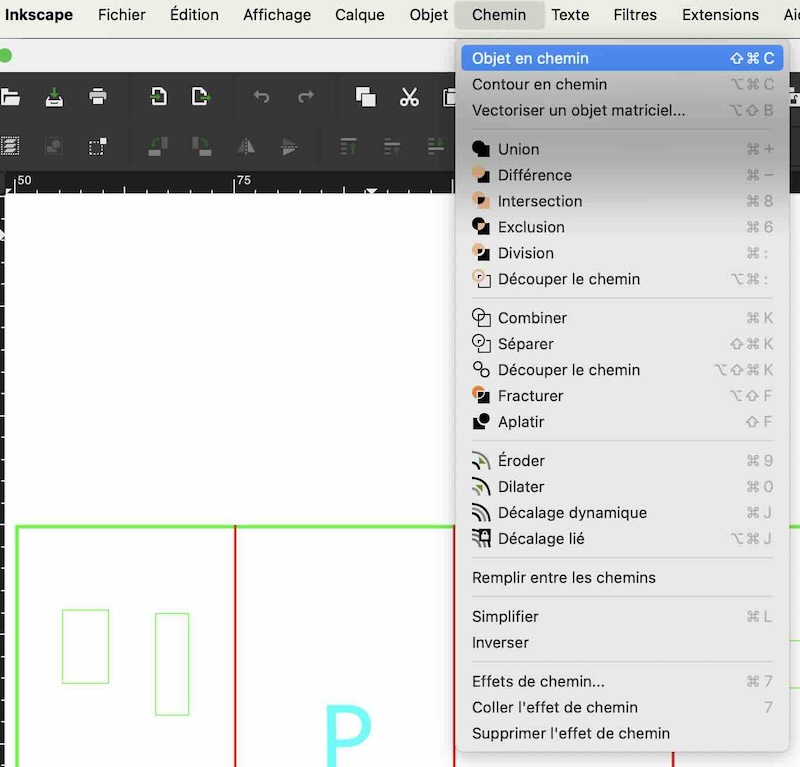800x767 pixels.
Task: Click the stacked layers select-all icon
Action: [10, 146]
